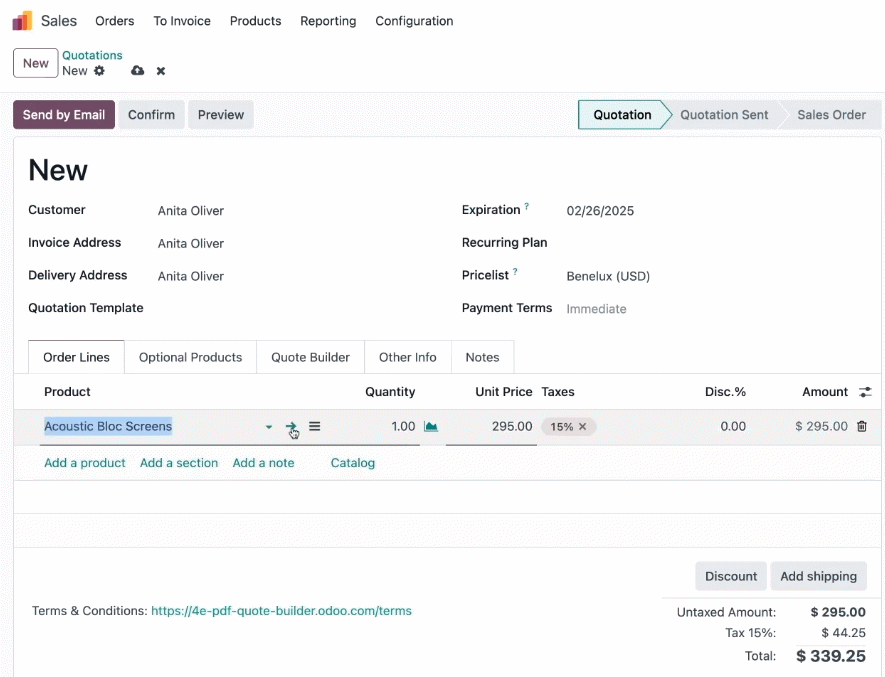This screenshot has height=677, width=885.
Task: Open the Pricelist Benelux (USD) field
Action: tap(608, 276)
